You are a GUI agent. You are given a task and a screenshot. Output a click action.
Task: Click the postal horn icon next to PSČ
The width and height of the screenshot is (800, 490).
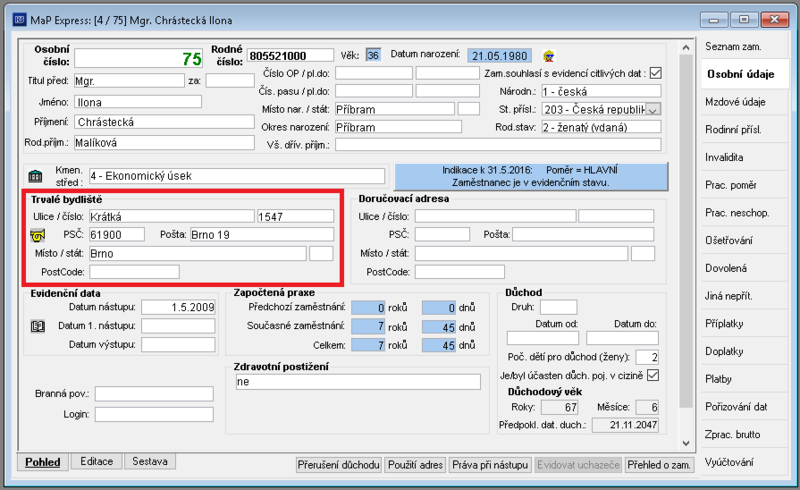click(37, 235)
